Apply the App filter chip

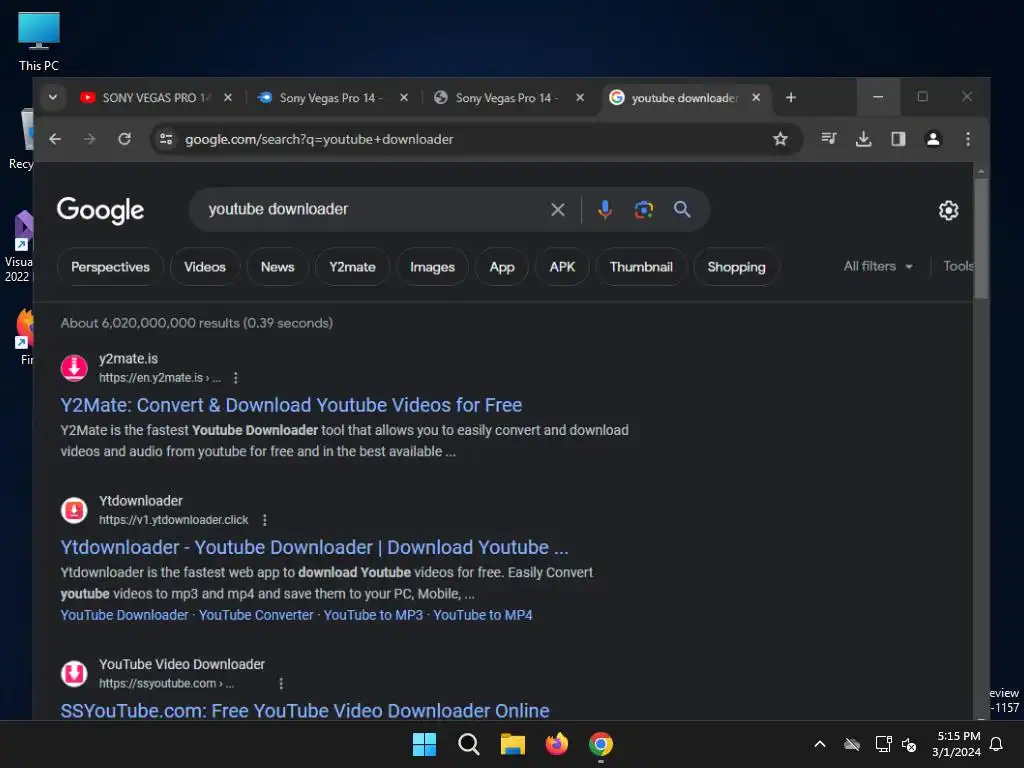tap(502, 267)
